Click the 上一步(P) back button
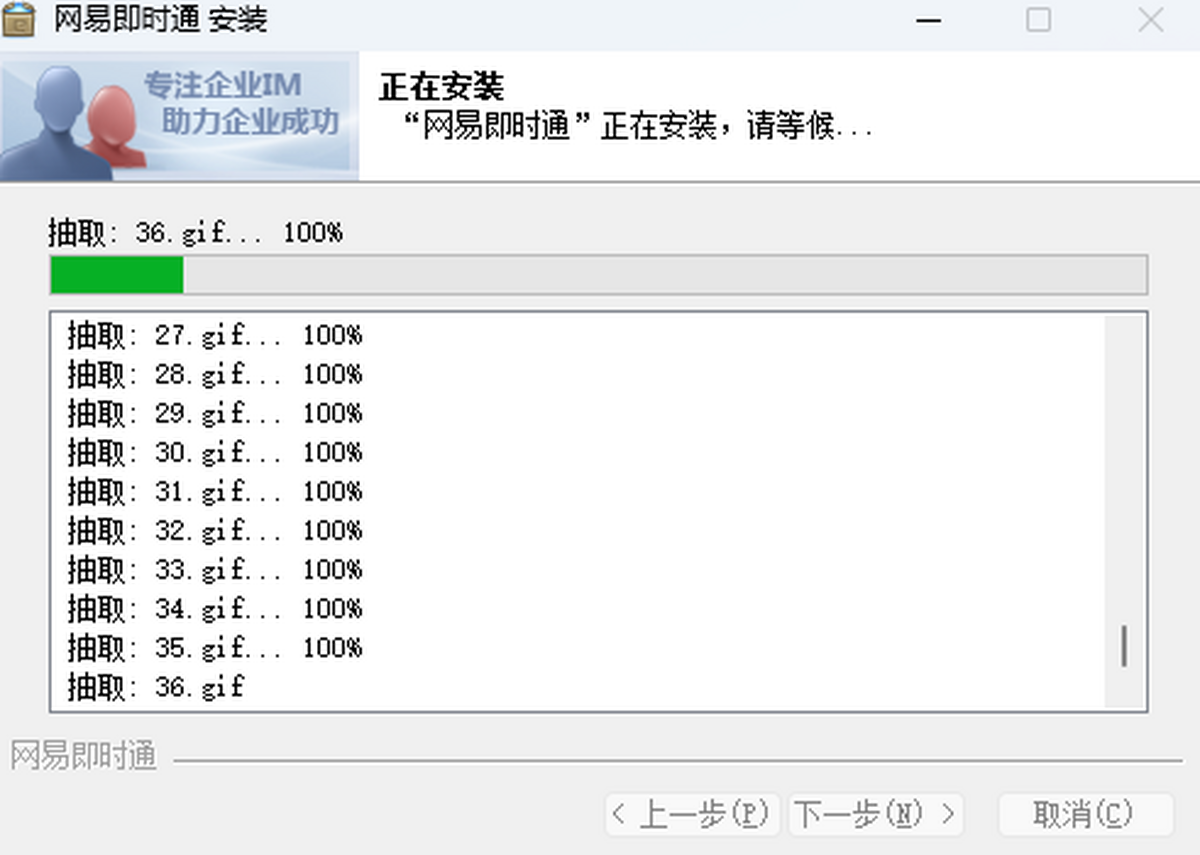This screenshot has width=1200, height=855. (693, 814)
